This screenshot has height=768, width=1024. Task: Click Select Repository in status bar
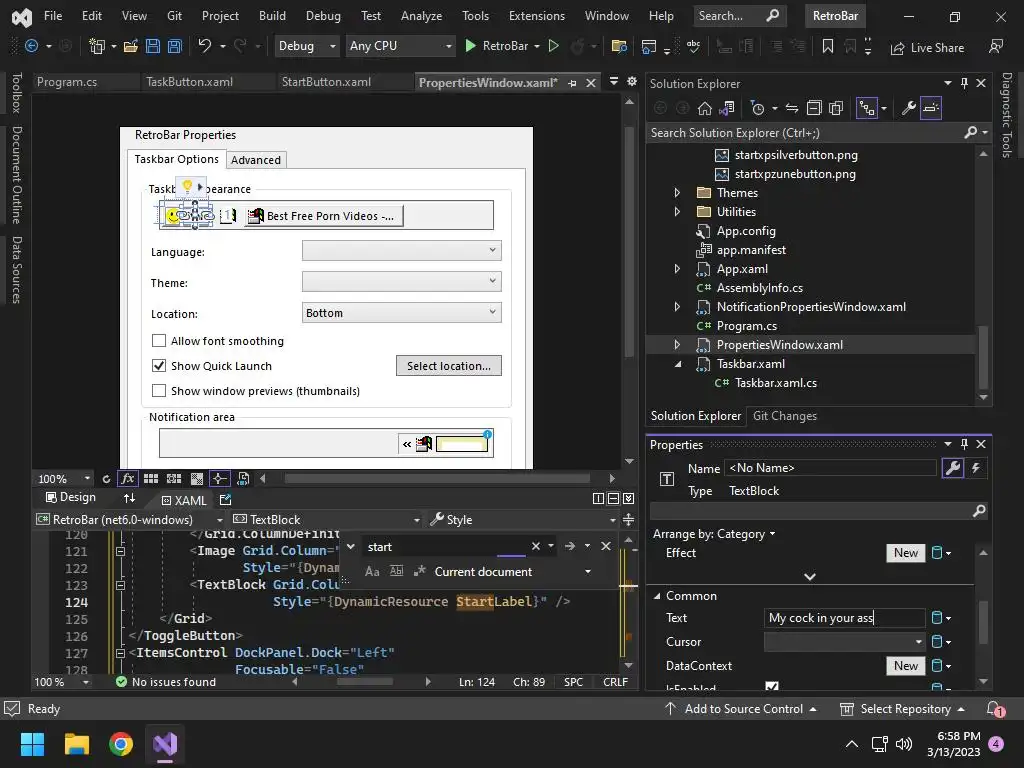[x=902, y=709]
